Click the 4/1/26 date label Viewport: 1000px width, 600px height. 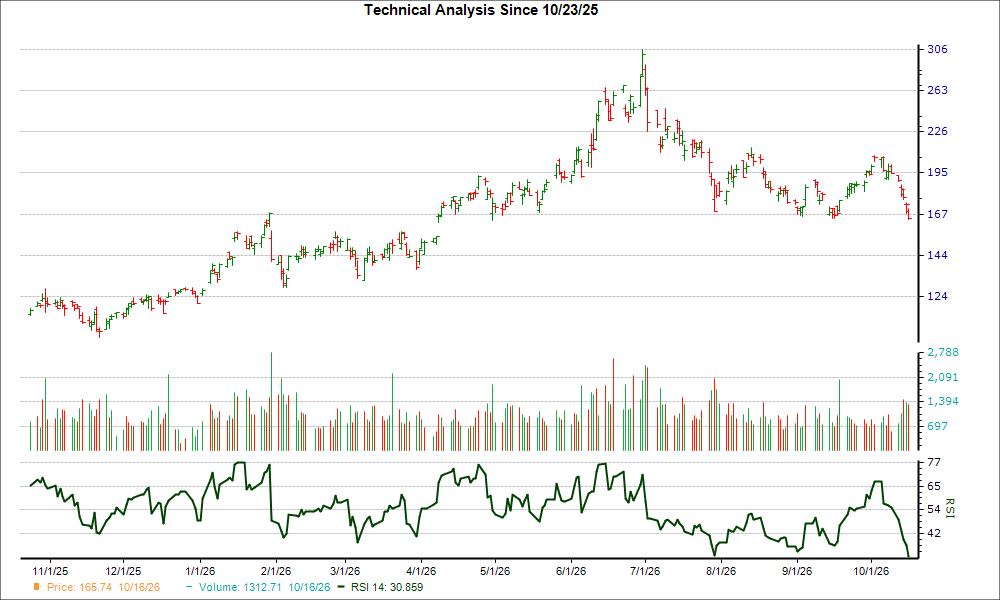pyautogui.click(x=421, y=571)
